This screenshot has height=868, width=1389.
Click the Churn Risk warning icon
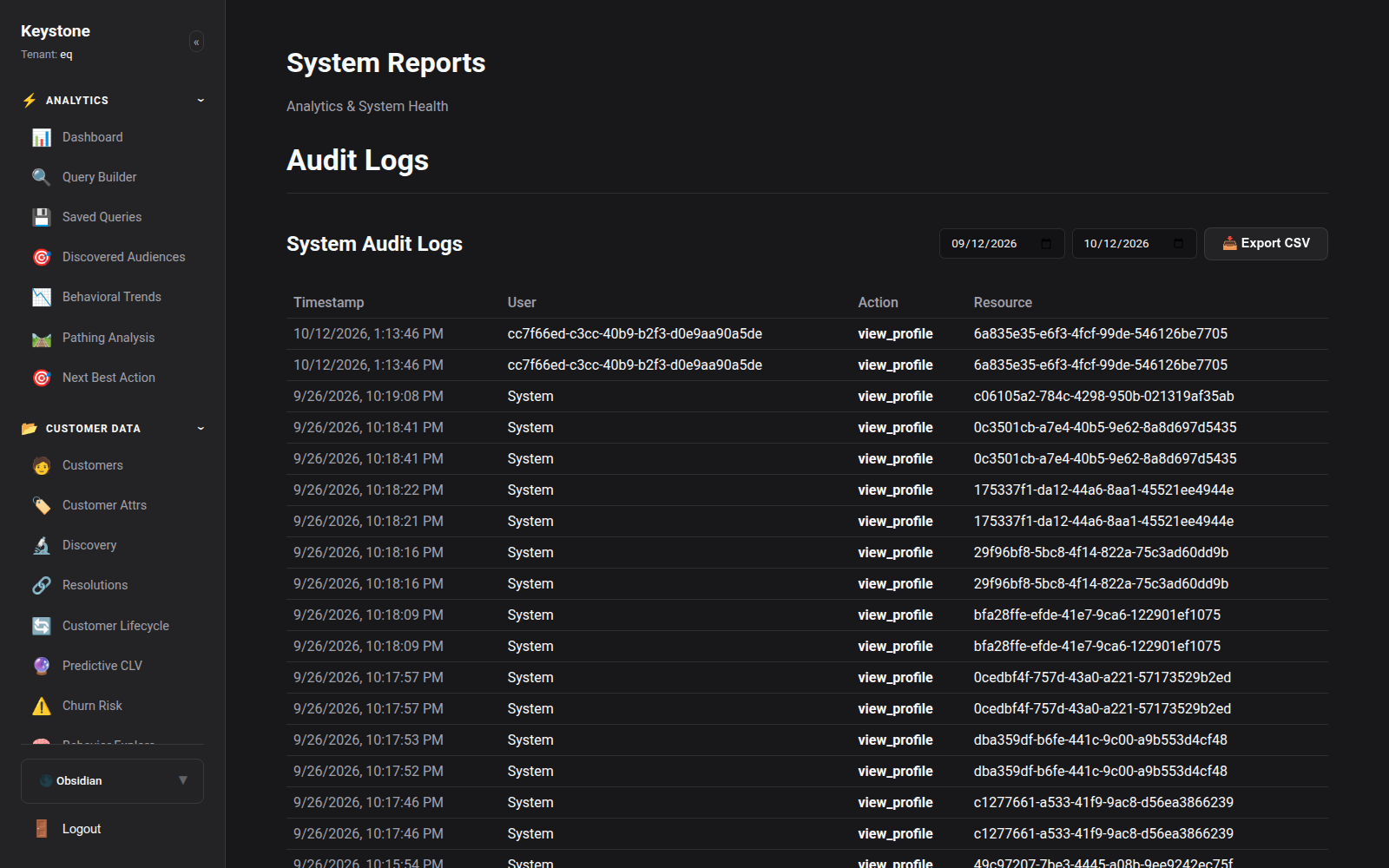(42, 706)
